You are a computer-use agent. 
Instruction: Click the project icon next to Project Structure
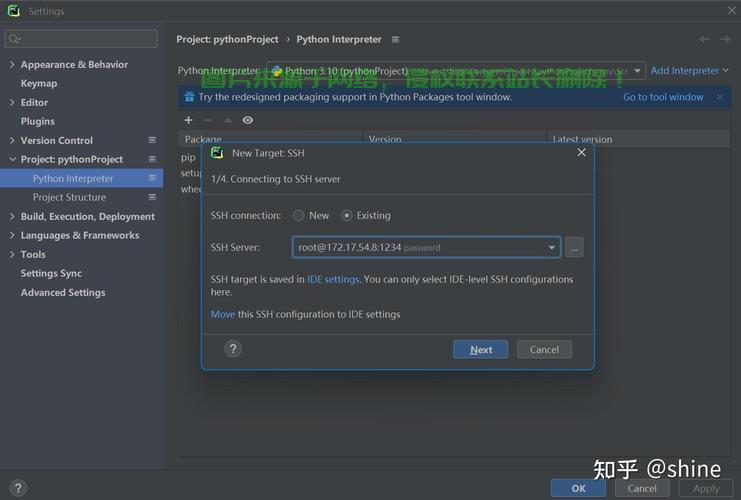152,197
